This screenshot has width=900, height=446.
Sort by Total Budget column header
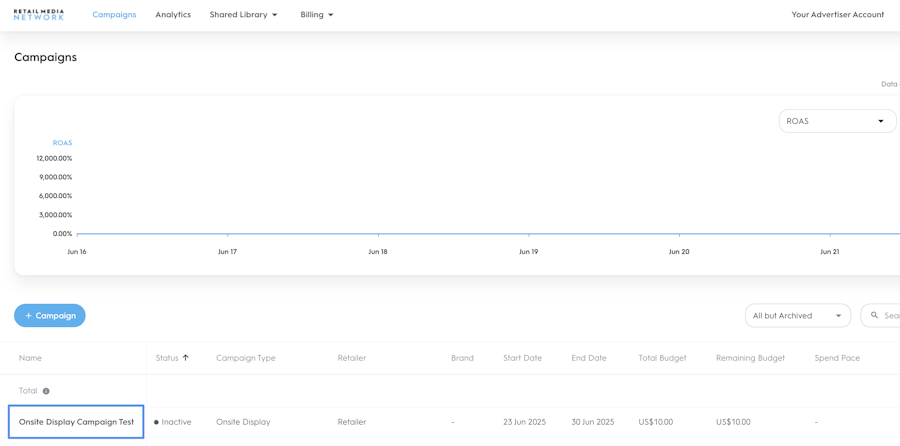(x=662, y=358)
